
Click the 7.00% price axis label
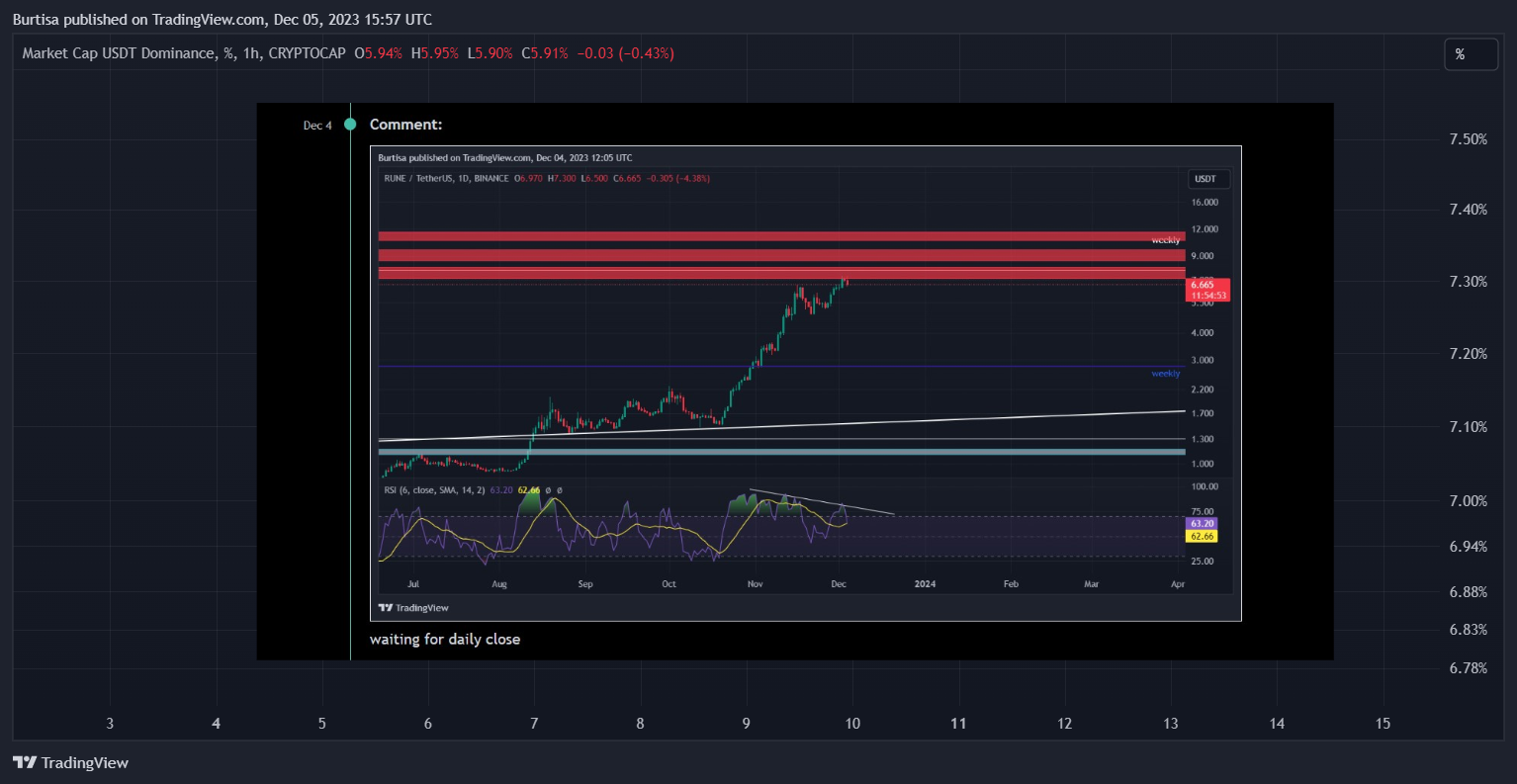[x=1469, y=501]
